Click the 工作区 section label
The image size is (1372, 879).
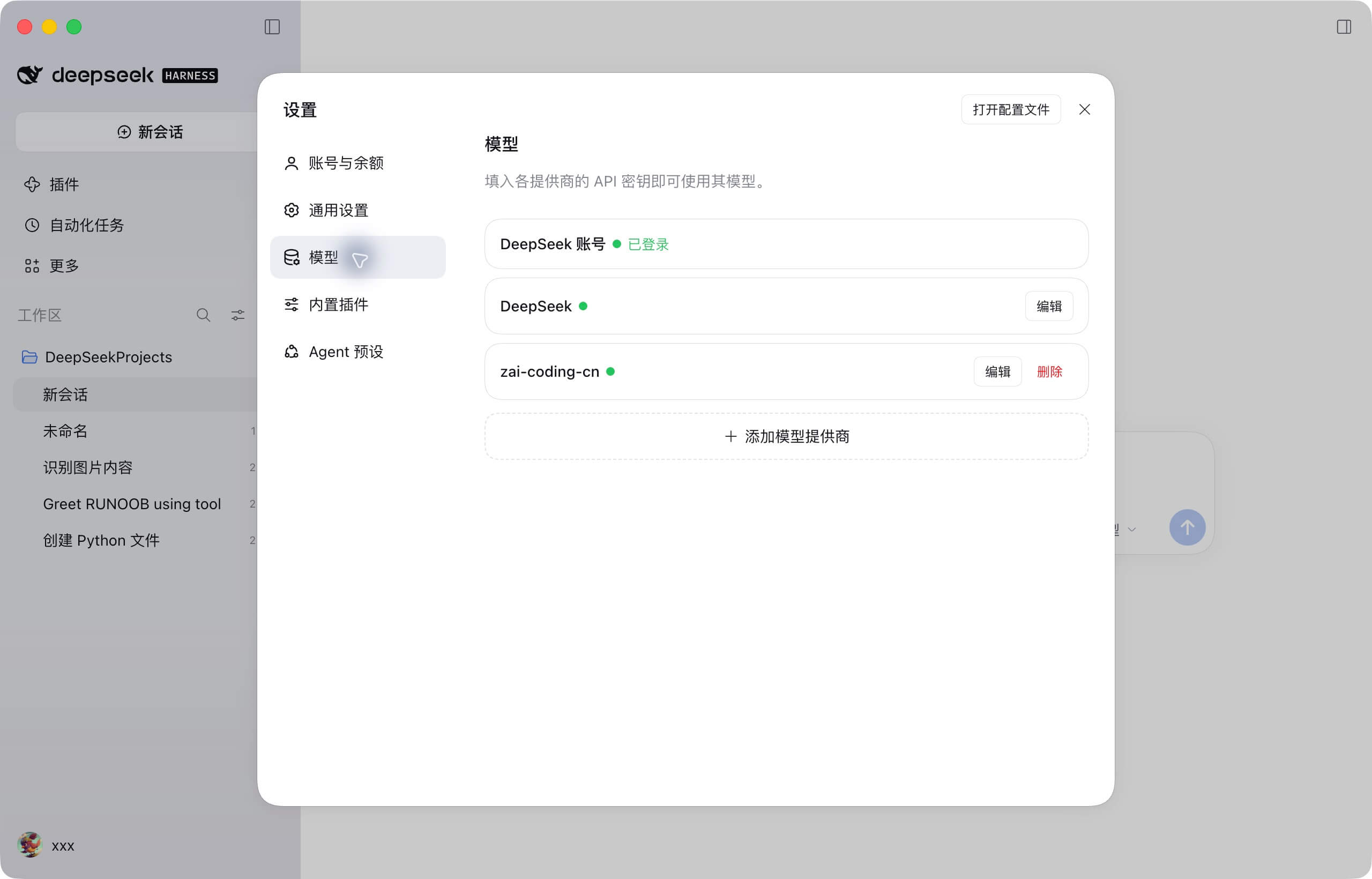click(39, 315)
